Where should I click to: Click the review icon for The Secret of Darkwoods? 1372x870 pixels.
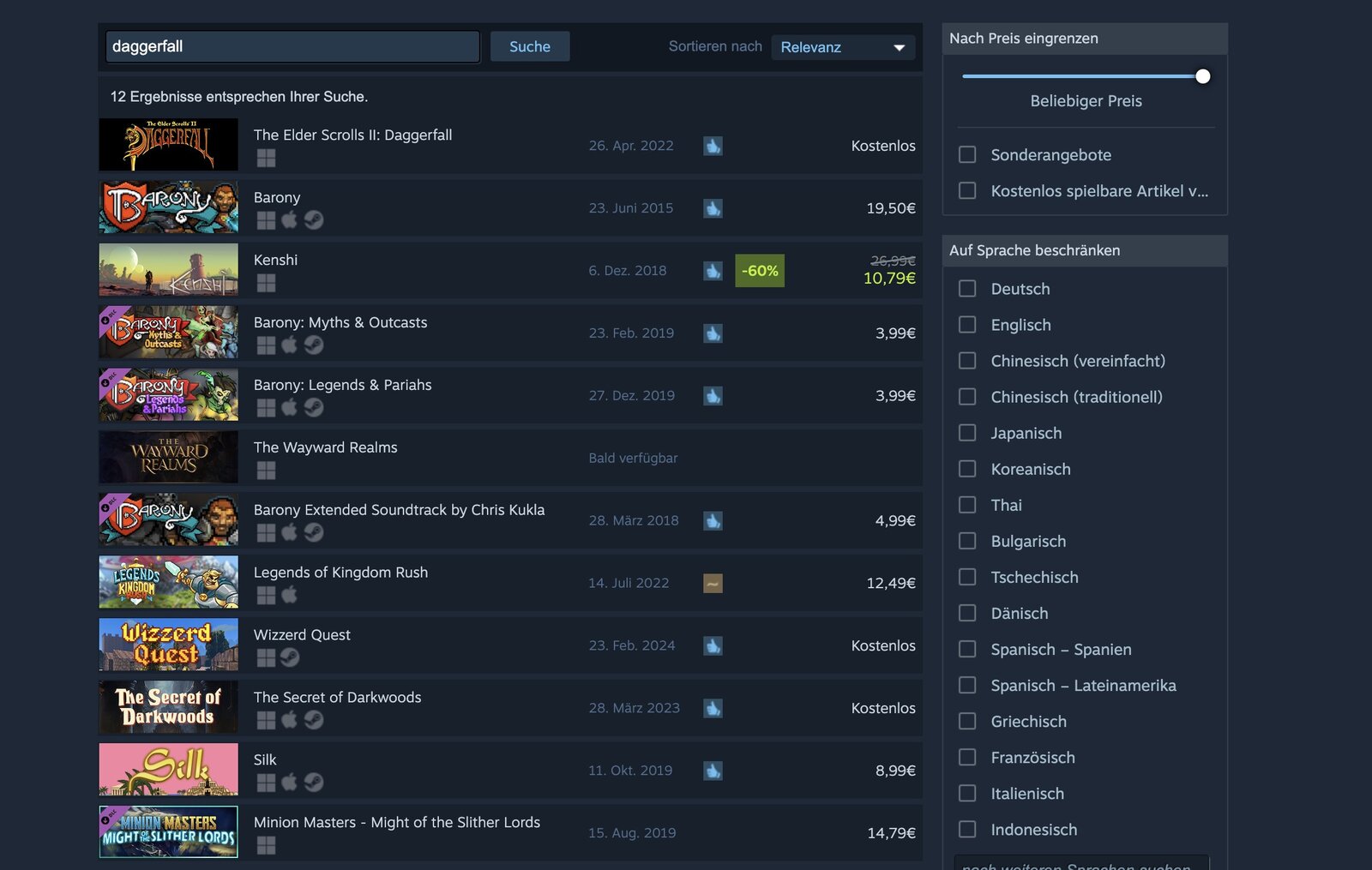pos(713,709)
